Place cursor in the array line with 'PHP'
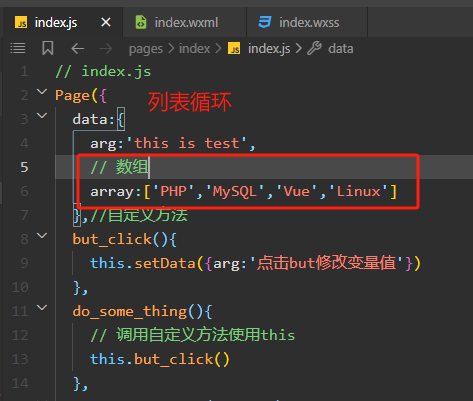The image size is (473, 401). [243, 191]
